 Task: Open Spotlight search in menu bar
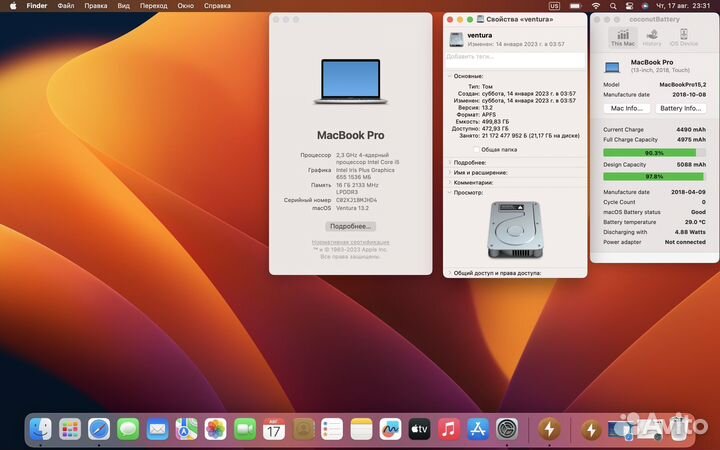pos(613,6)
